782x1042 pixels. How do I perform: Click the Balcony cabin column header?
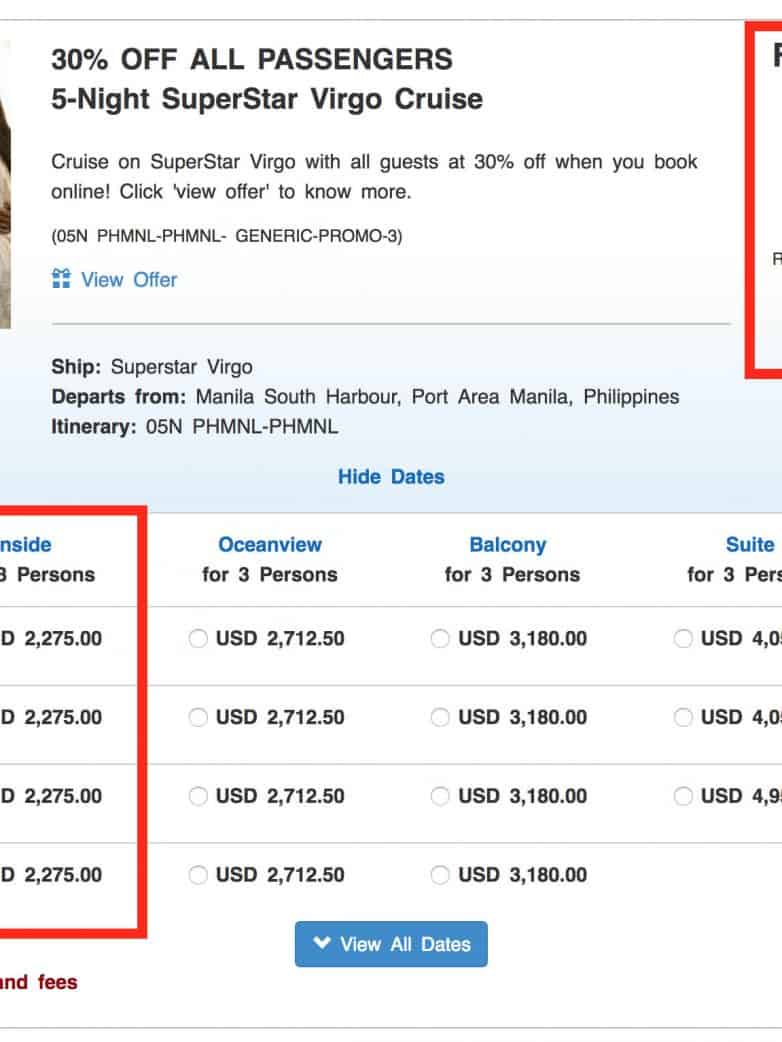(x=508, y=545)
